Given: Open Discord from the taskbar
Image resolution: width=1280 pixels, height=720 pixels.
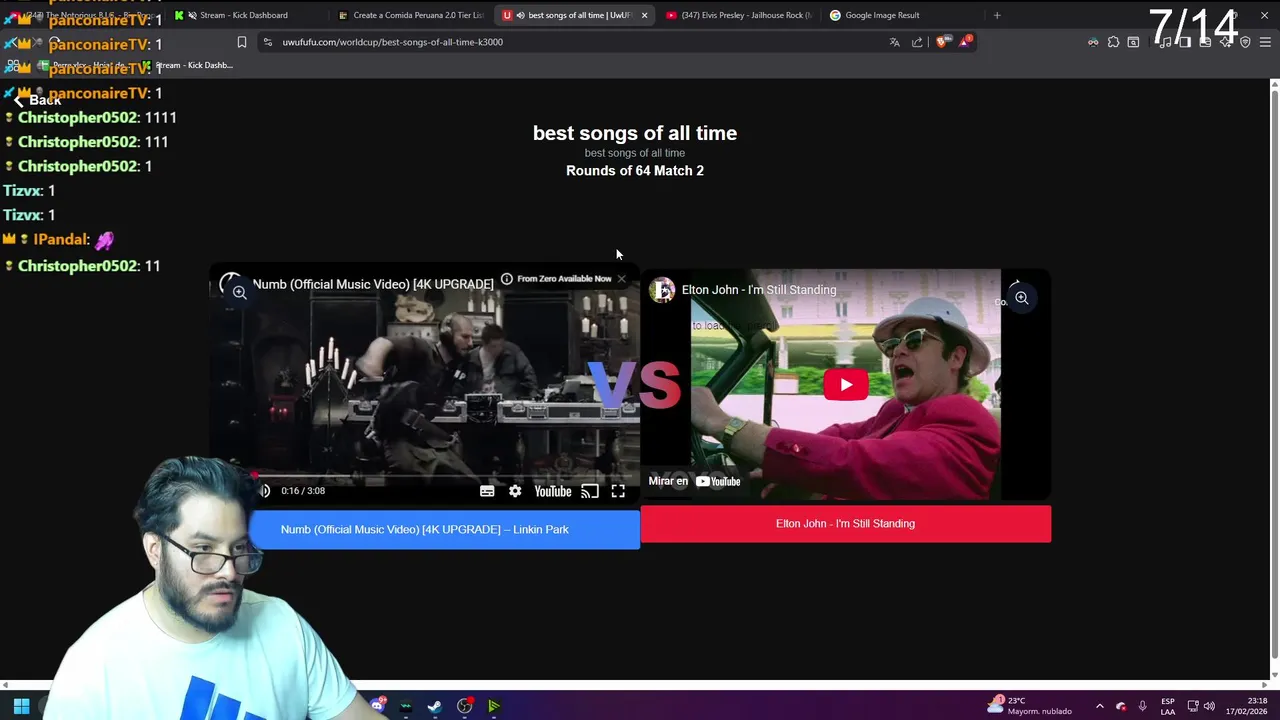Looking at the screenshot, I should (377, 706).
